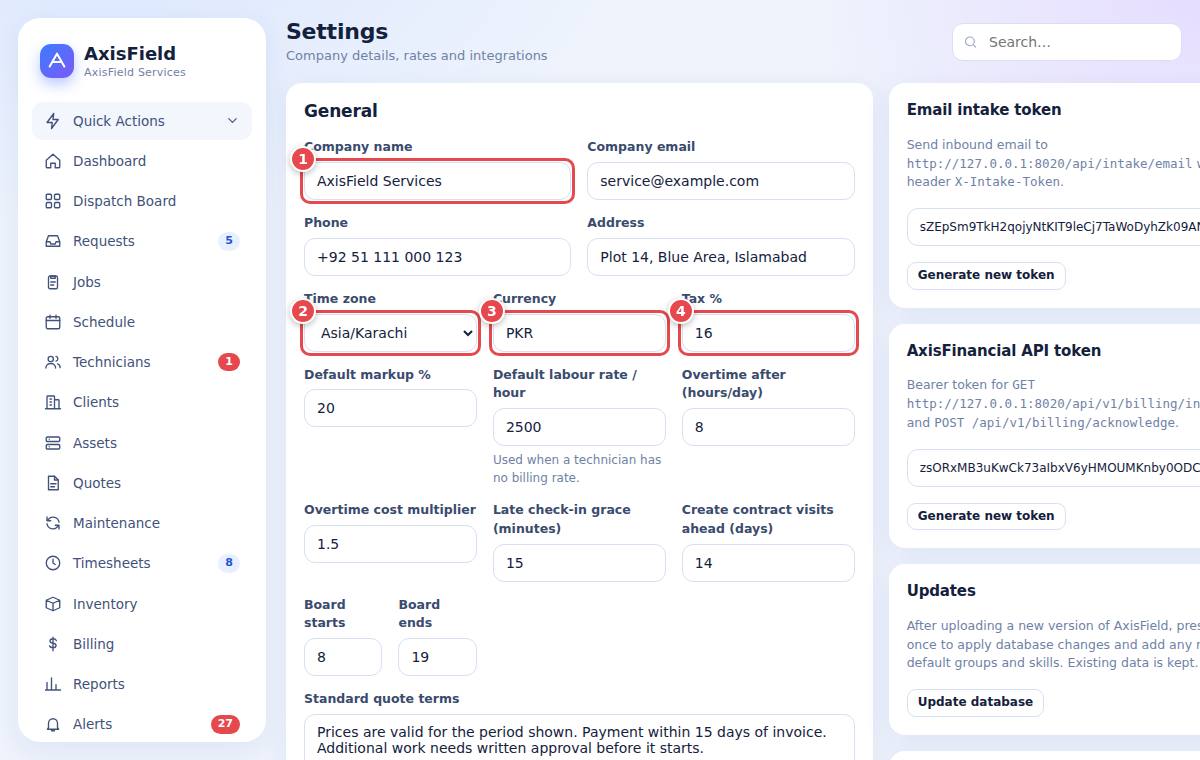Click the Overtime cost multiplier field
The width and height of the screenshot is (1200, 760).
(390, 544)
